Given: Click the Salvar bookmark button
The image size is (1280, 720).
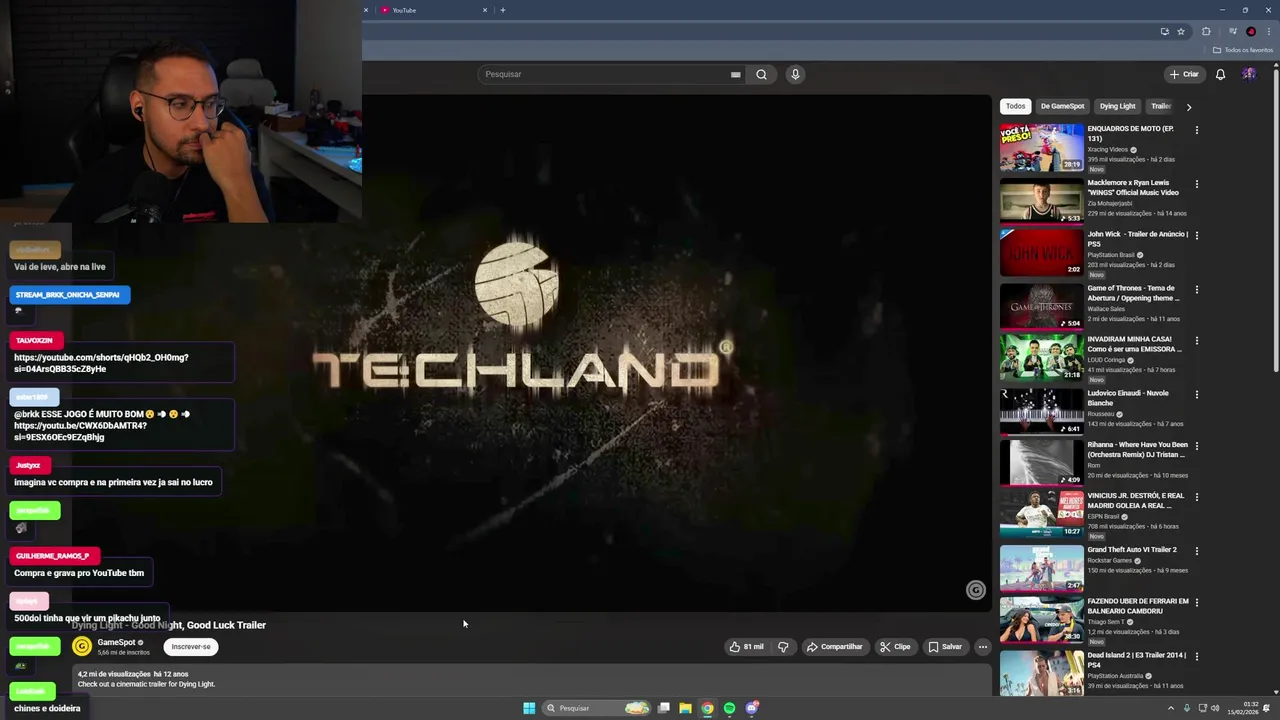Looking at the screenshot, I should [x=945, y=647].
